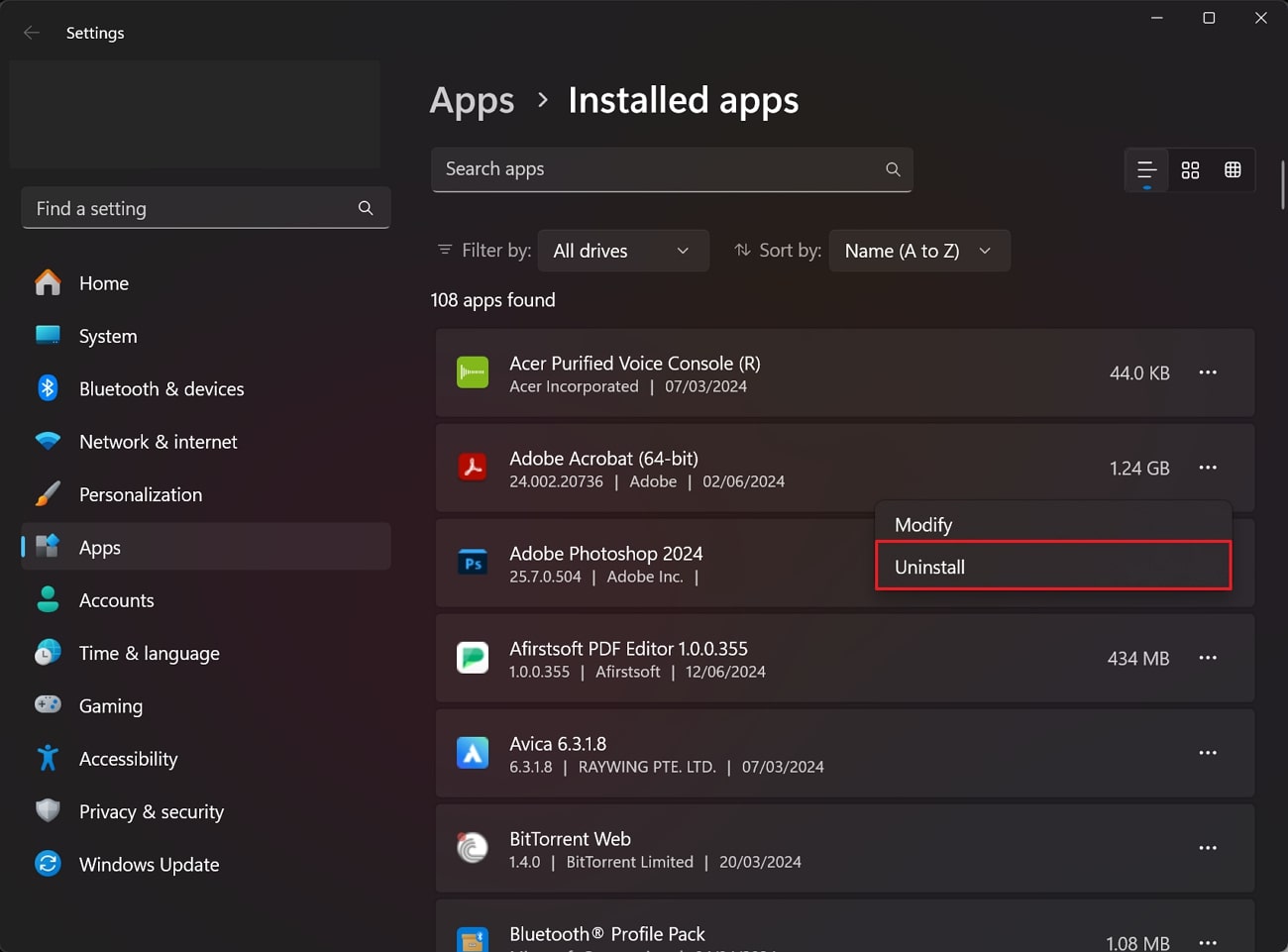This screenshot has width=1288, height=952.
Task: Open three-dot menu for Afirstsoft PDF Editor
Action: point(1208,658)
